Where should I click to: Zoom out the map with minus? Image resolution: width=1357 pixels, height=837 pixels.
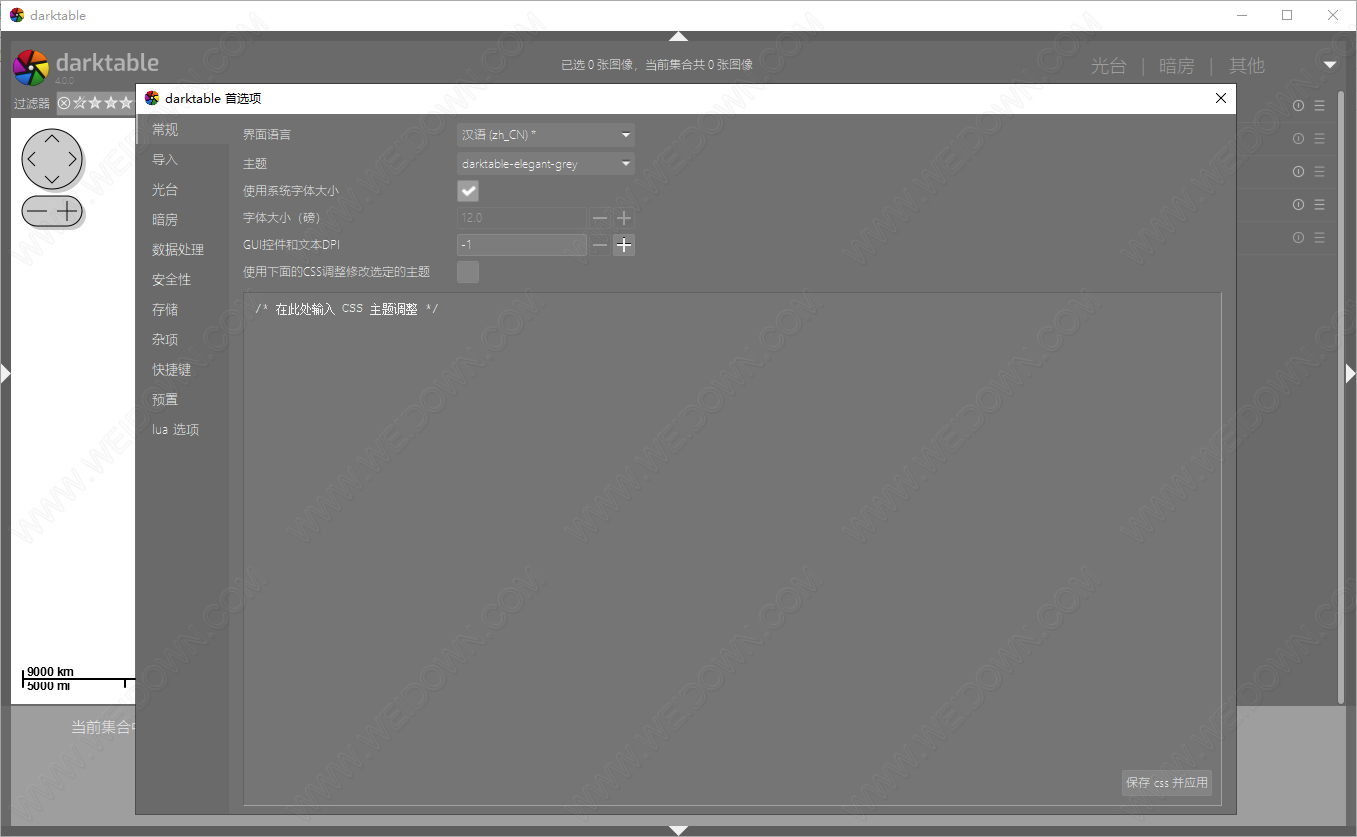tap(37, 211)
